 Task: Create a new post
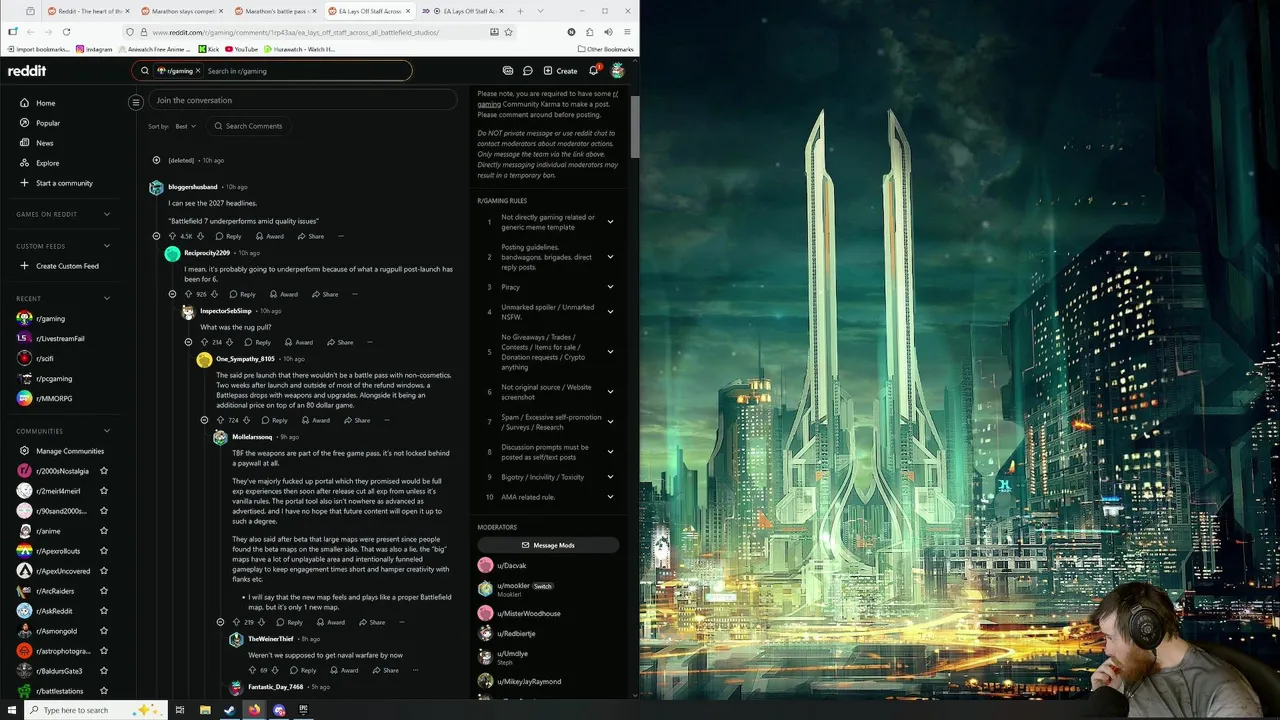pos(560,71)
